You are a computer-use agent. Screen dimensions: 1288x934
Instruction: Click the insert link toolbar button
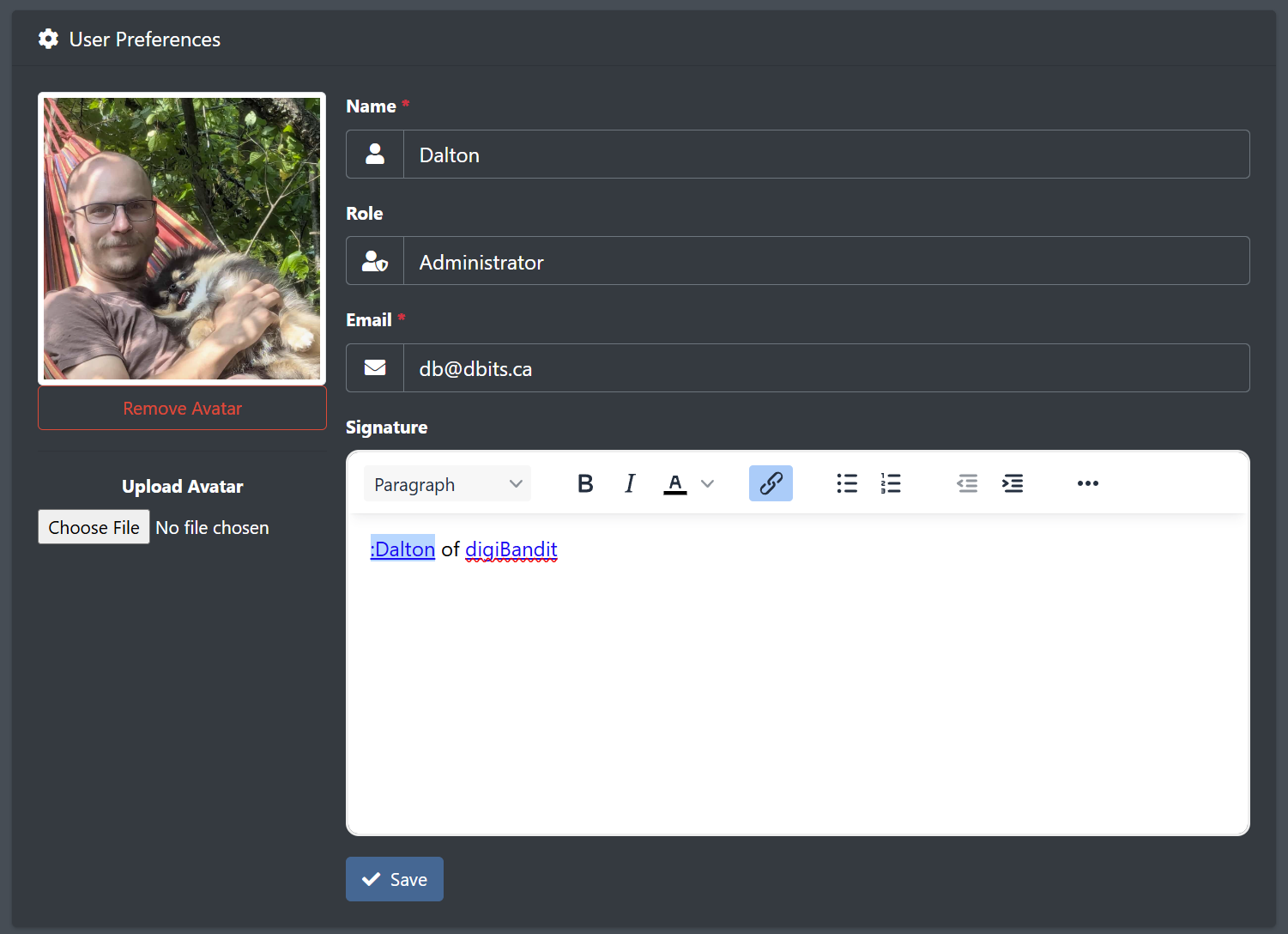[771, 484]
